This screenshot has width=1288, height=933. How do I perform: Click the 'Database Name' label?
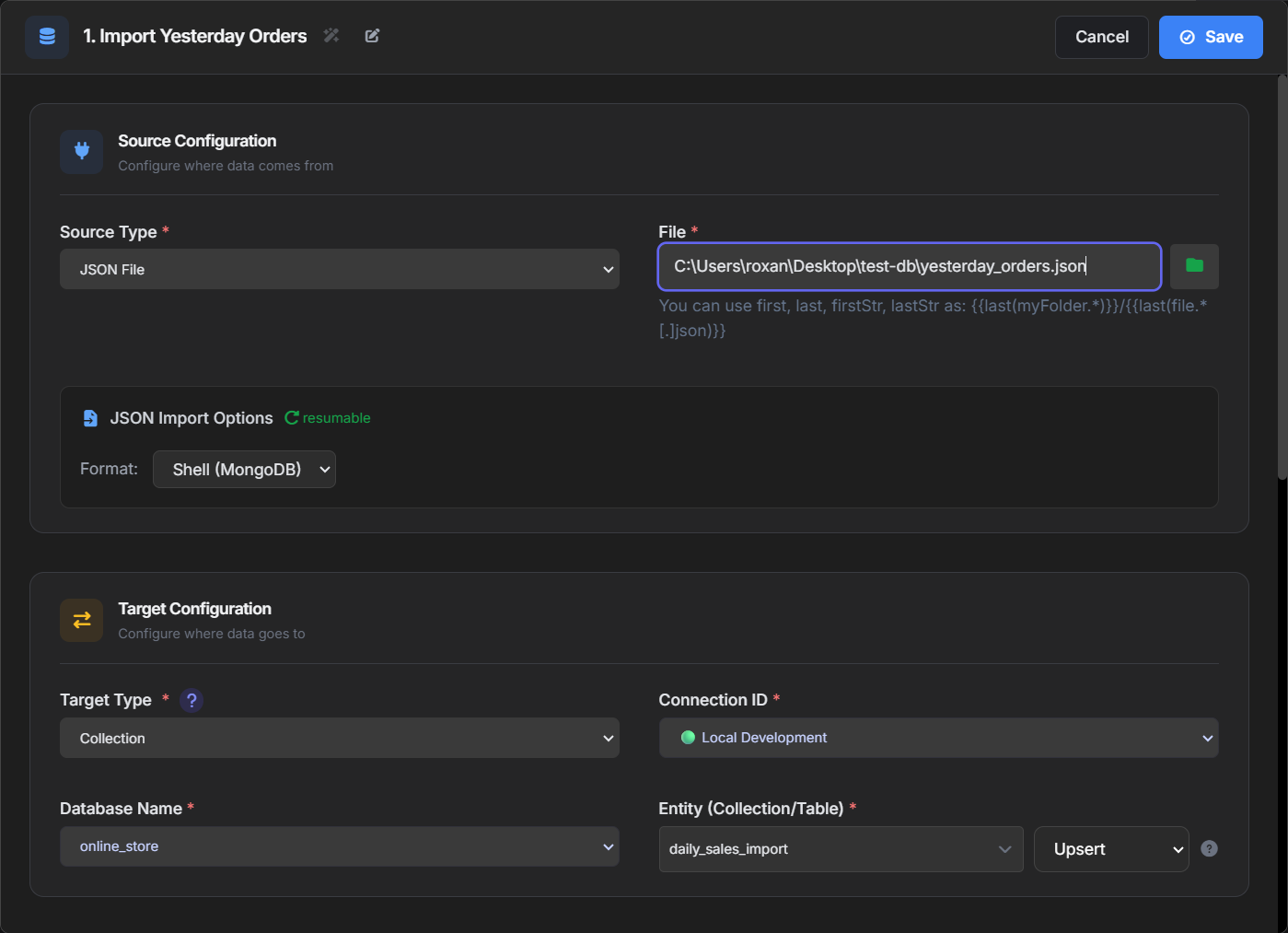[x=121, y=809]
